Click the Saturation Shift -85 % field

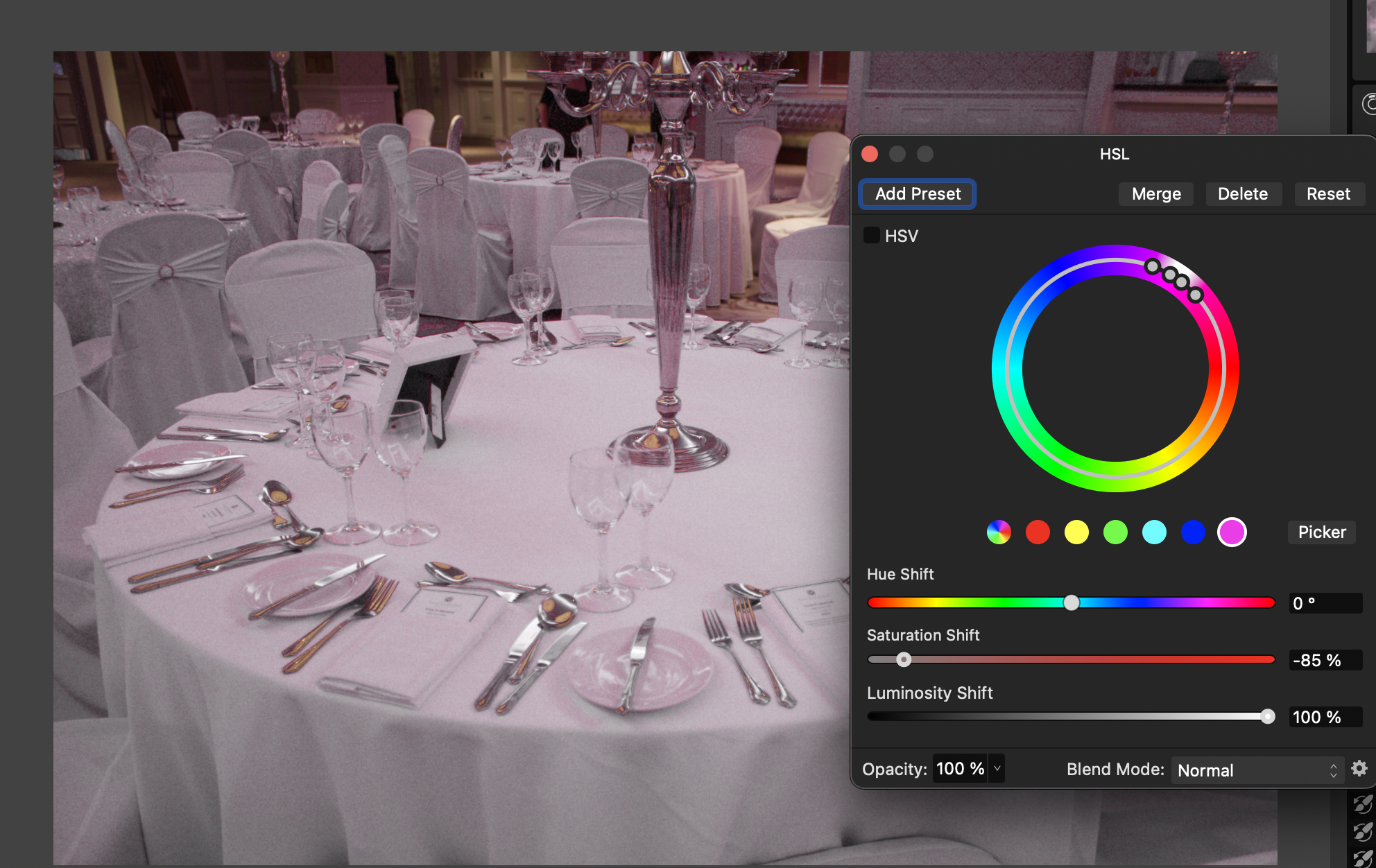coord(1325,660)
